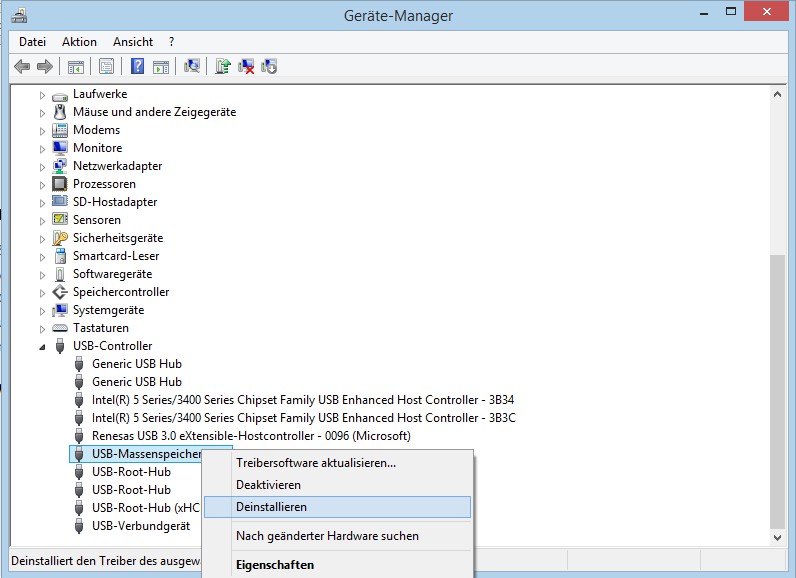Select the Renesas USB 3.0 eXtensible-Hostcontroller entry
The image size is (796, 578).
pos(250,436)
